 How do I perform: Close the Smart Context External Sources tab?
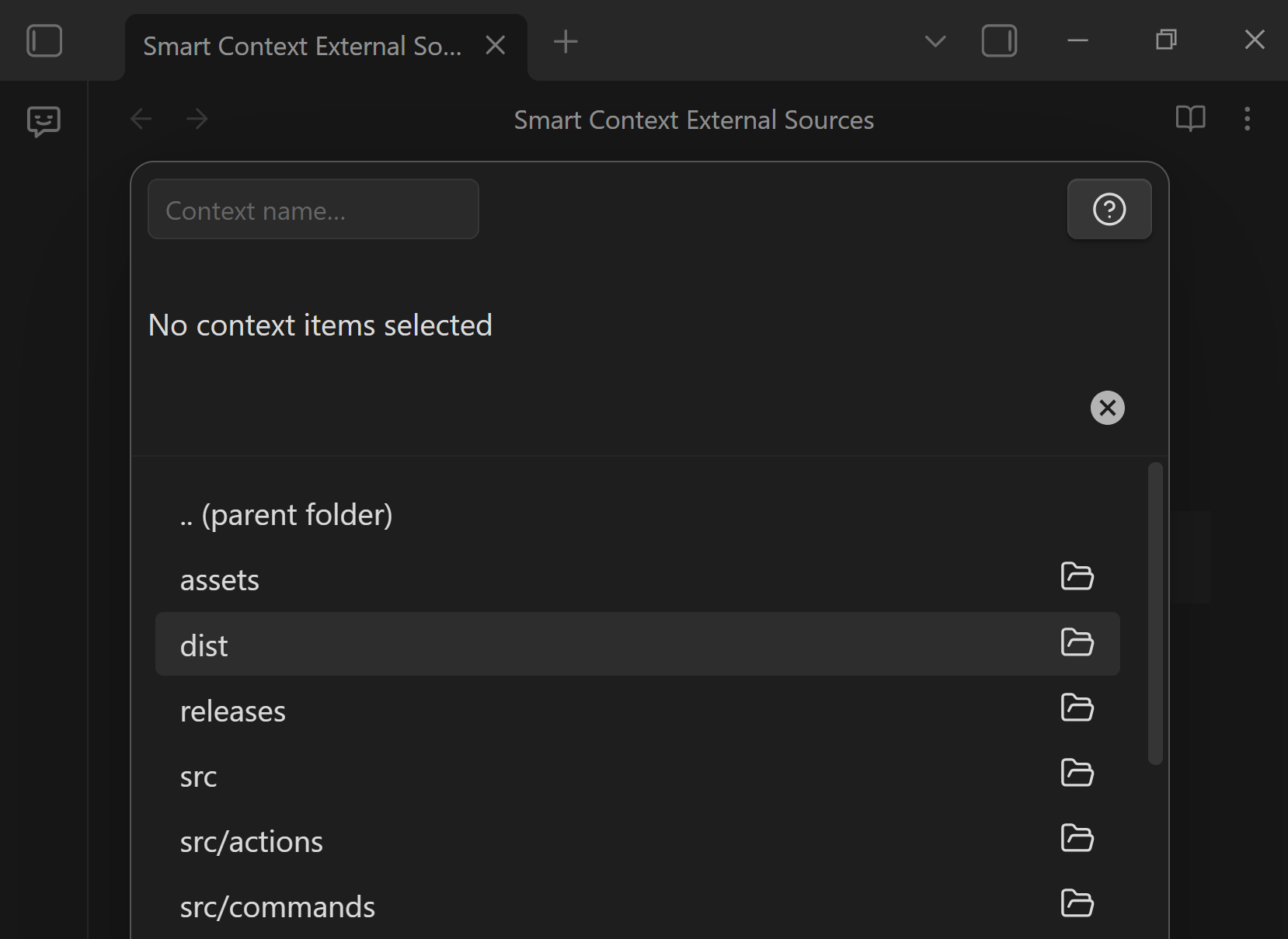pos(496,46)
